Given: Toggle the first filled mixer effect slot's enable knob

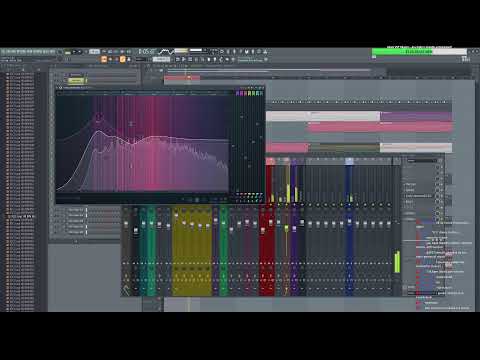Looking at the screenshot, I should pyautogui.click(x=438, y=184).
